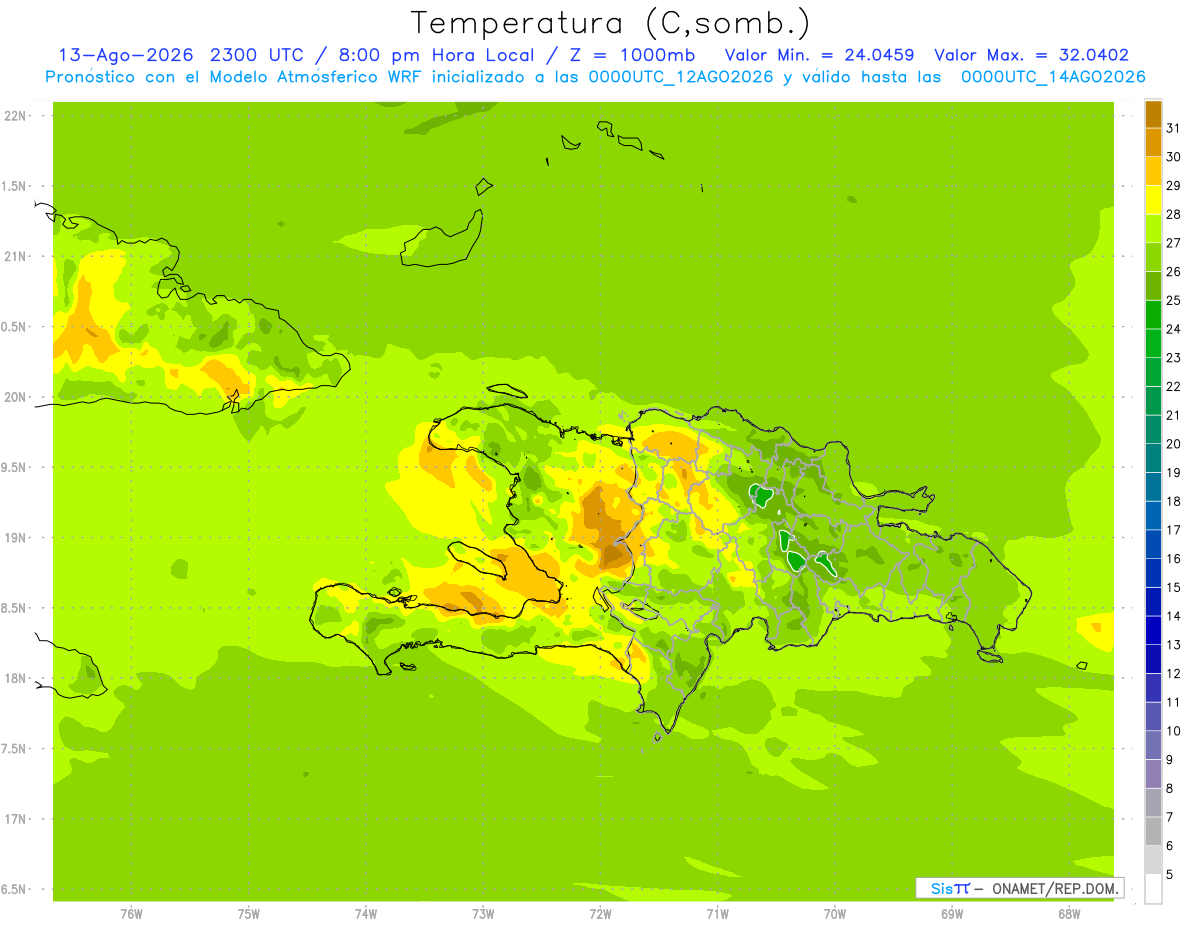This screenshot has width=1200, height=927.
Task: Click the "2300 UTC" time text
Action: point(256,55)
